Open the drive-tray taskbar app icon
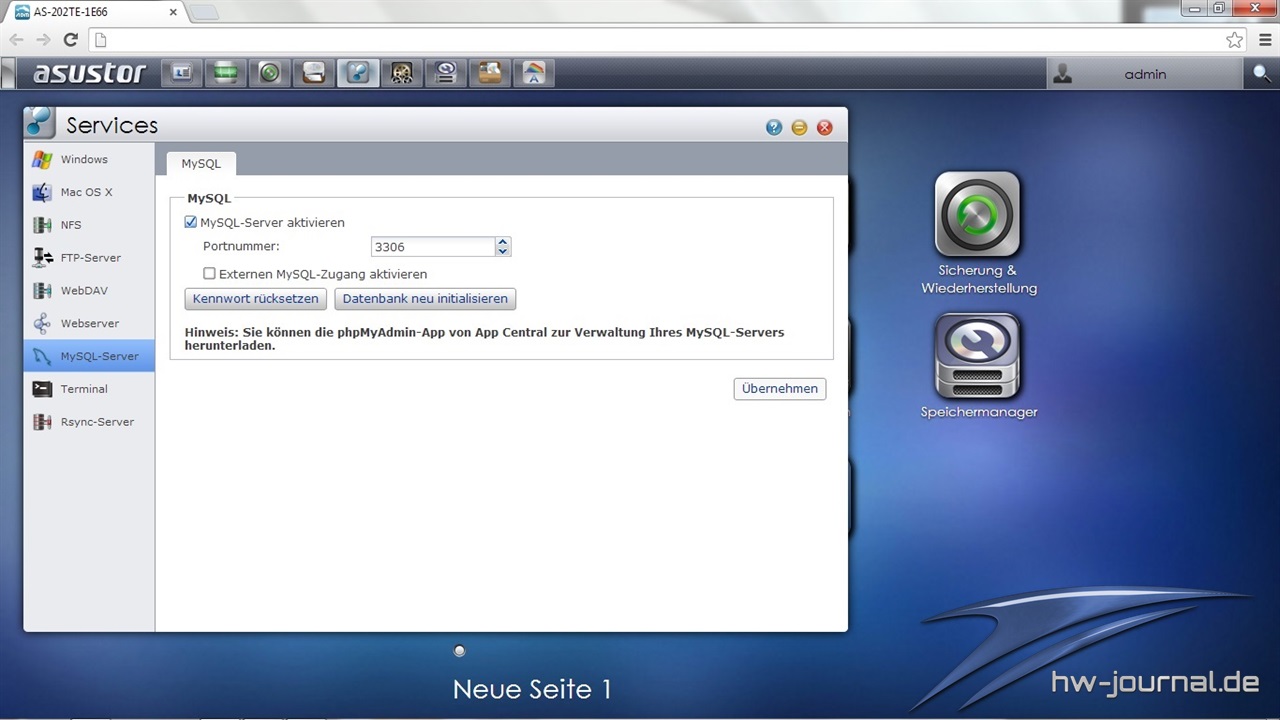The image size is (1280, 720). 314,73
